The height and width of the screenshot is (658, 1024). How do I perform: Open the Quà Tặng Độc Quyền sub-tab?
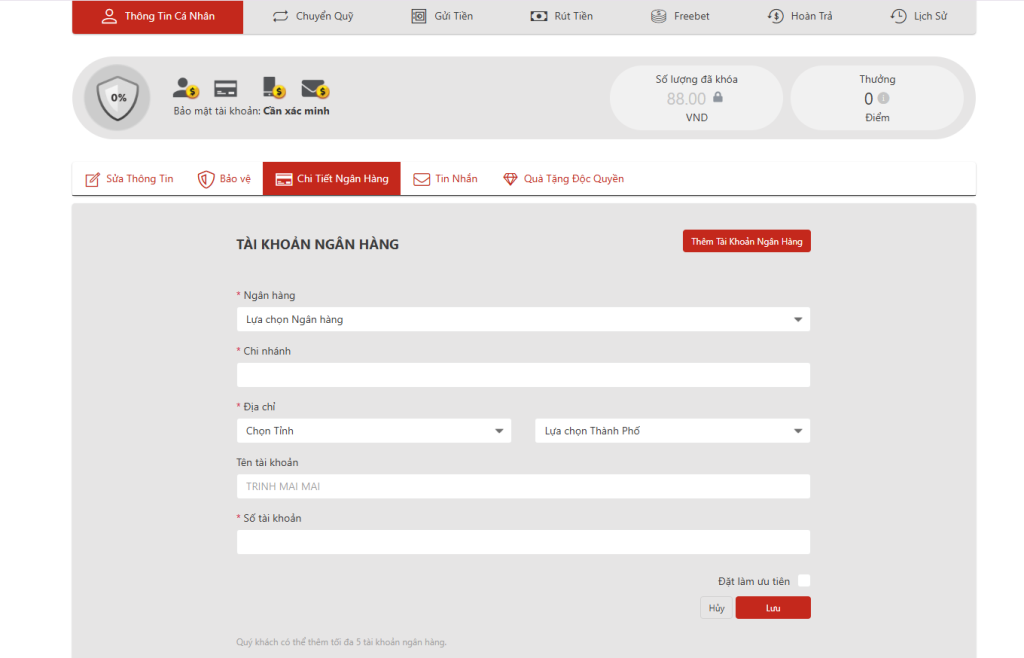click(563, 179)
